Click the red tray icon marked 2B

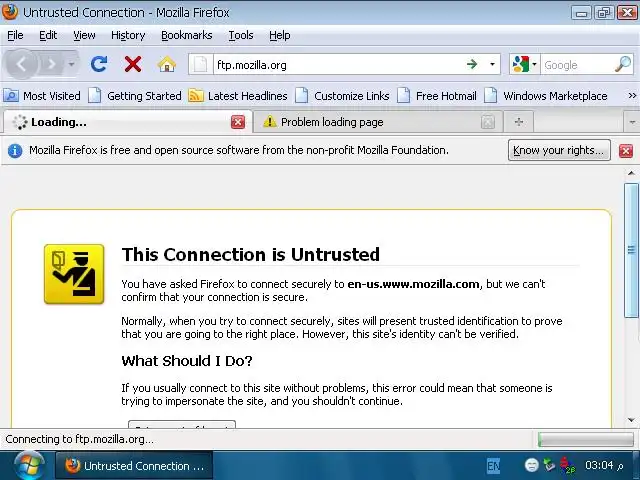tap(567, 466)
